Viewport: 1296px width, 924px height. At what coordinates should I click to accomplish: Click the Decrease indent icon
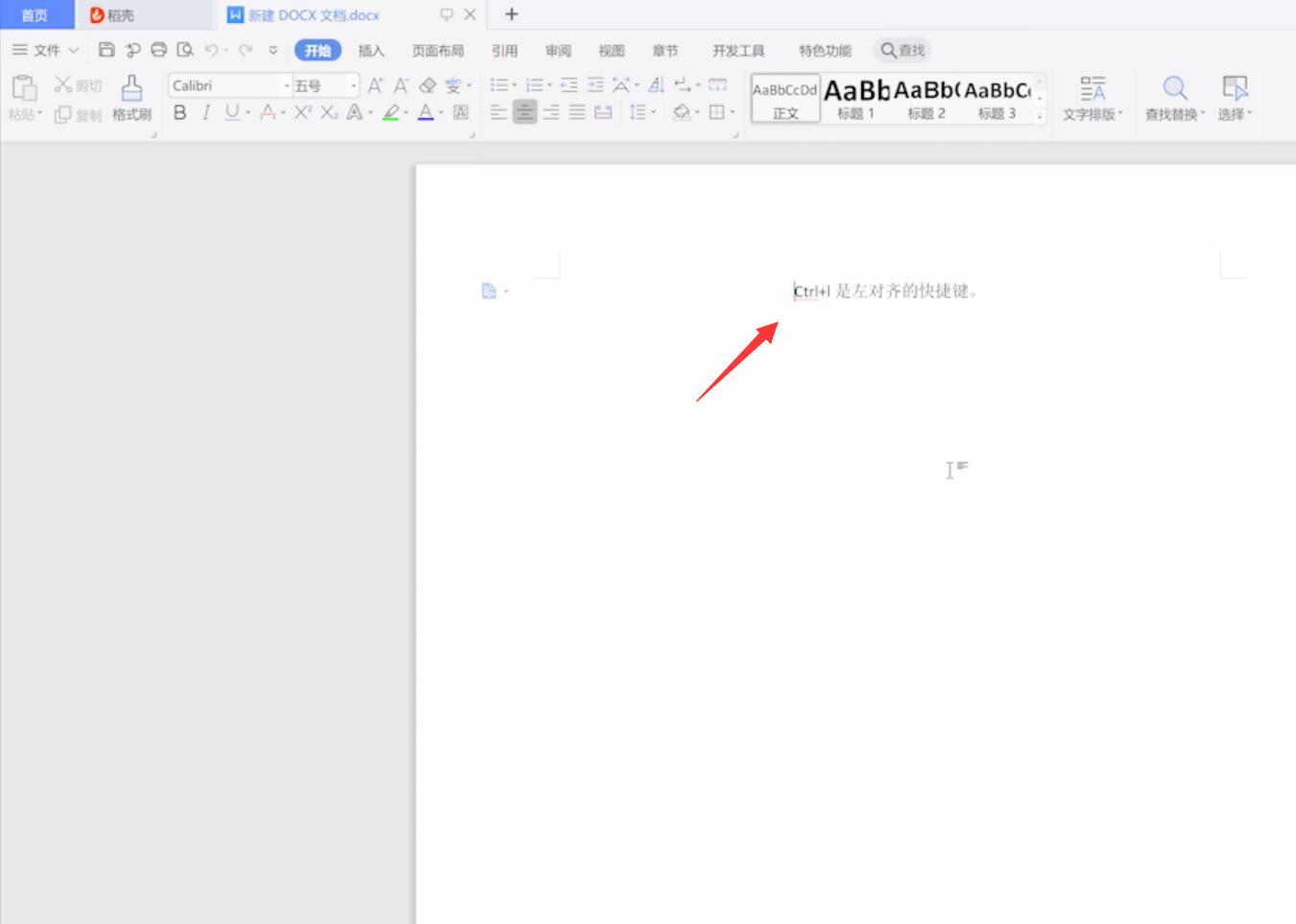[x=569, y=85]
